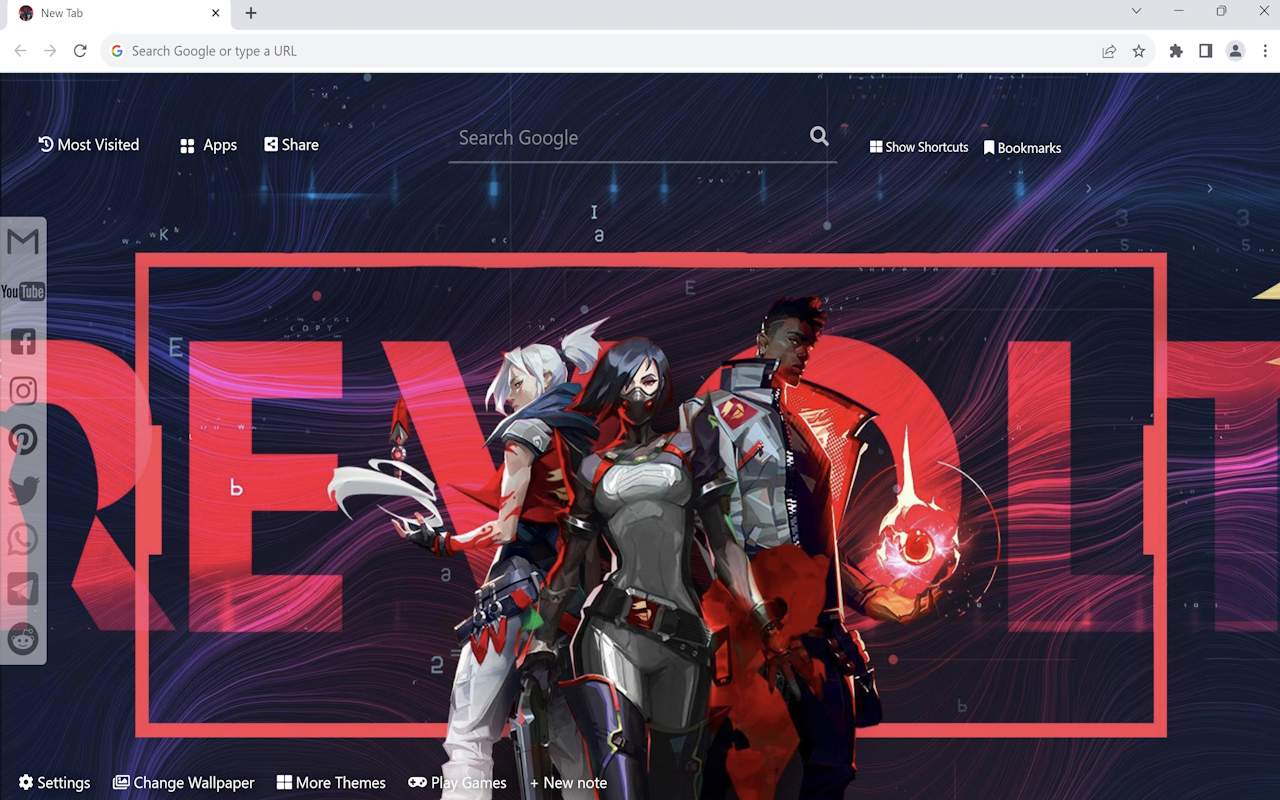1280x800 pixels.
Task: Open Most Visited sites
Action: pos(89,145)
